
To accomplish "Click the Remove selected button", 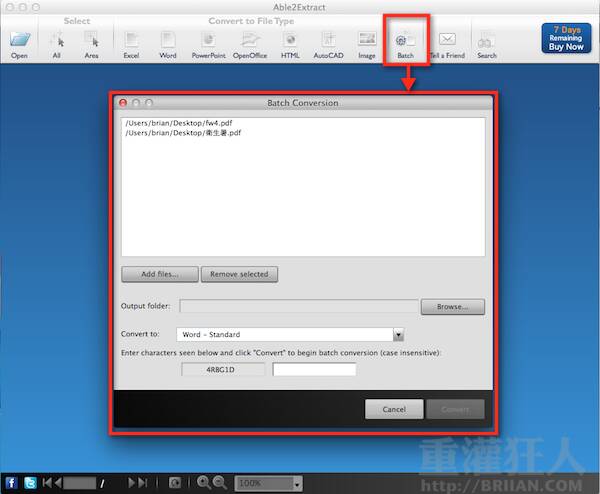I will 240,274.
